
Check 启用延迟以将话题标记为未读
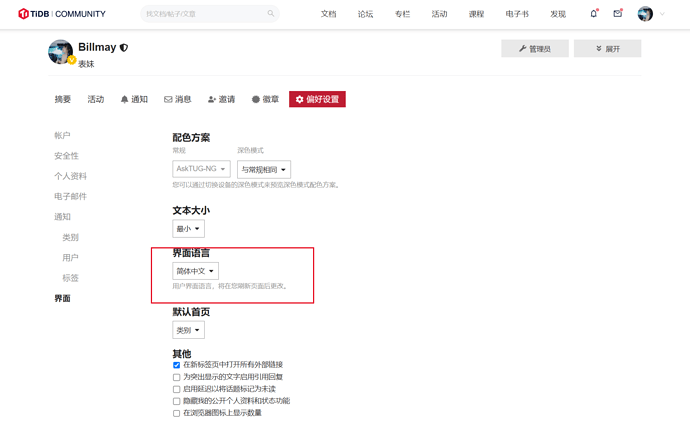click(x=176, y=389)
